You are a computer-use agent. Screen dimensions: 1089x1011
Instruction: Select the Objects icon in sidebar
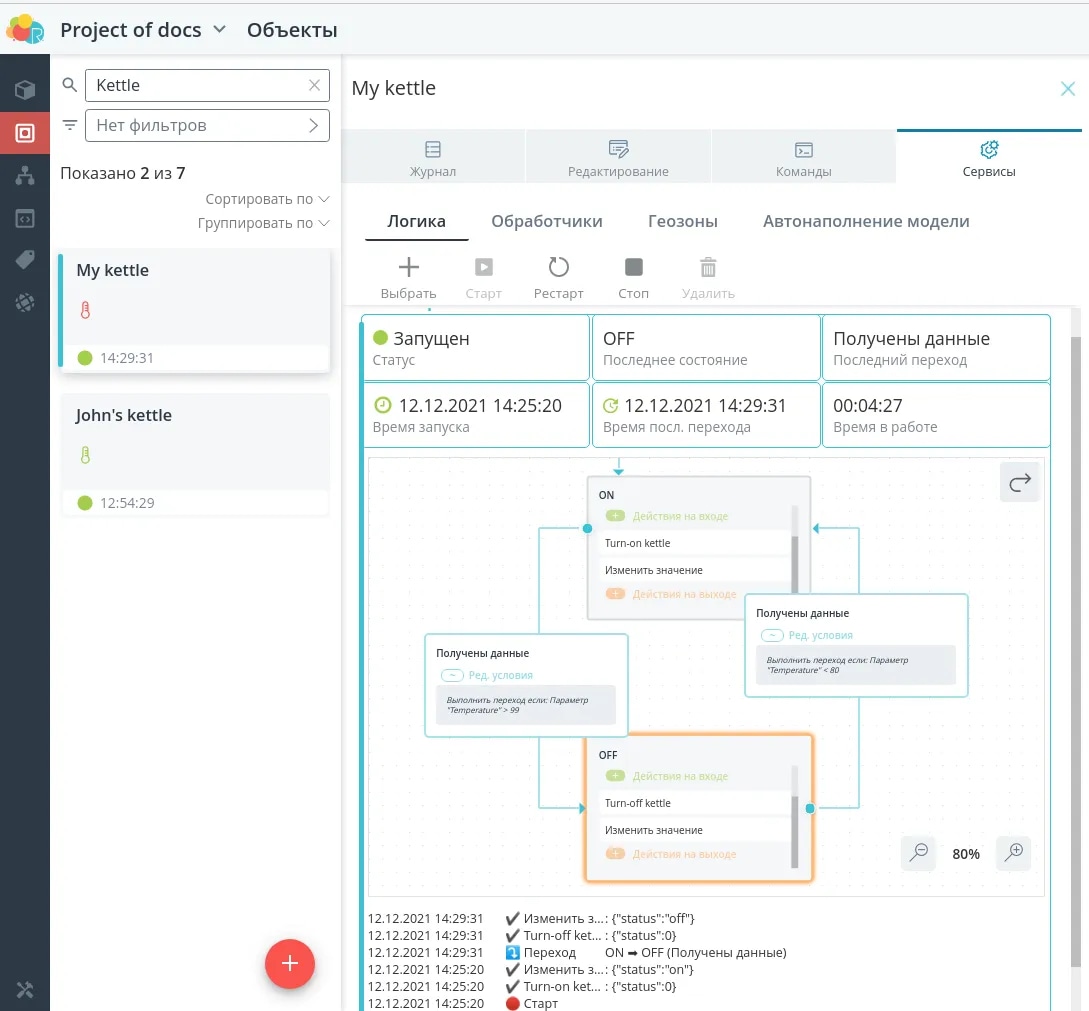pyautogui.click(x=25, y=133)
